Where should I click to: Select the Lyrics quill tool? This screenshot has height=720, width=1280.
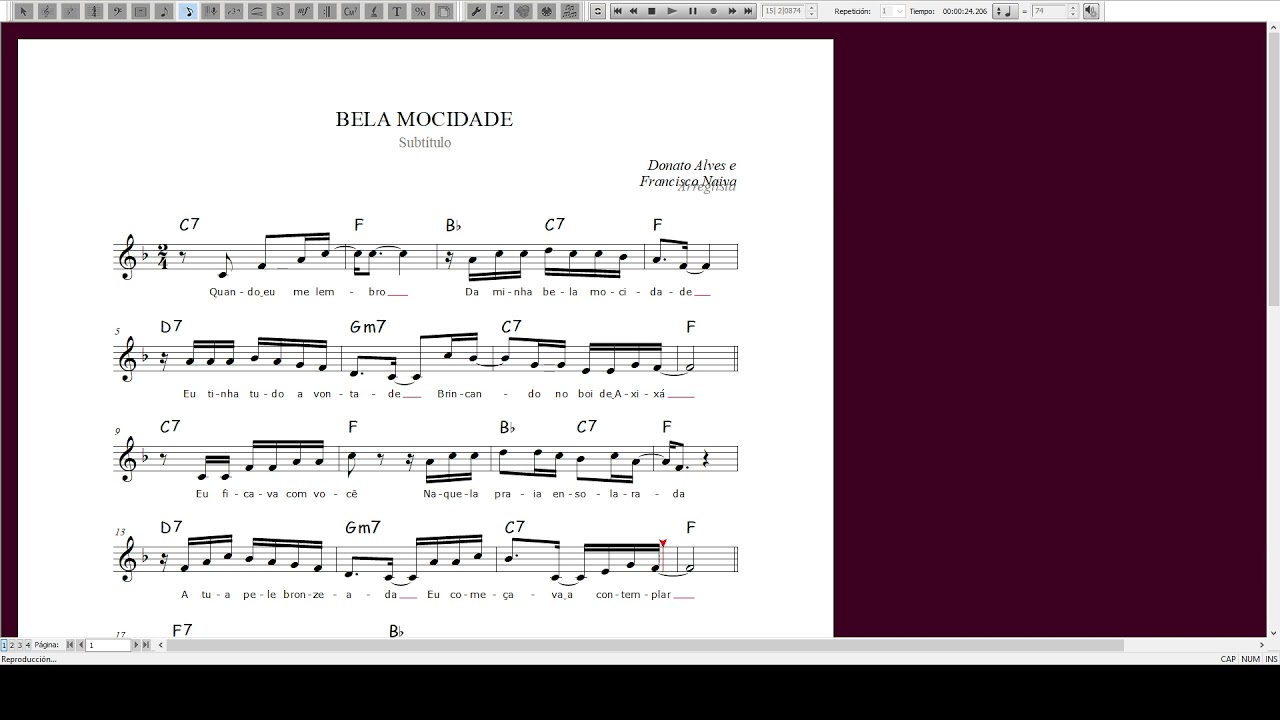coord(374,11)
